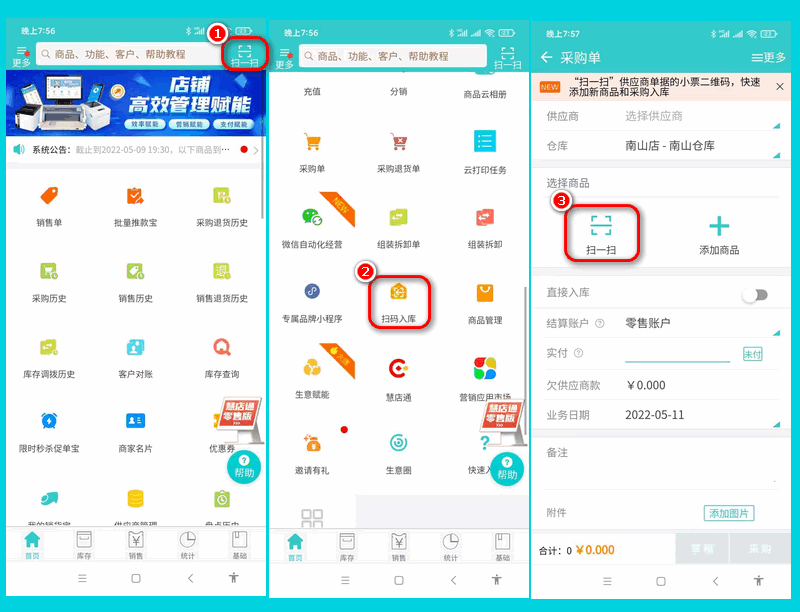
Task: Open 云打印任务 icon
Action: 485,143
